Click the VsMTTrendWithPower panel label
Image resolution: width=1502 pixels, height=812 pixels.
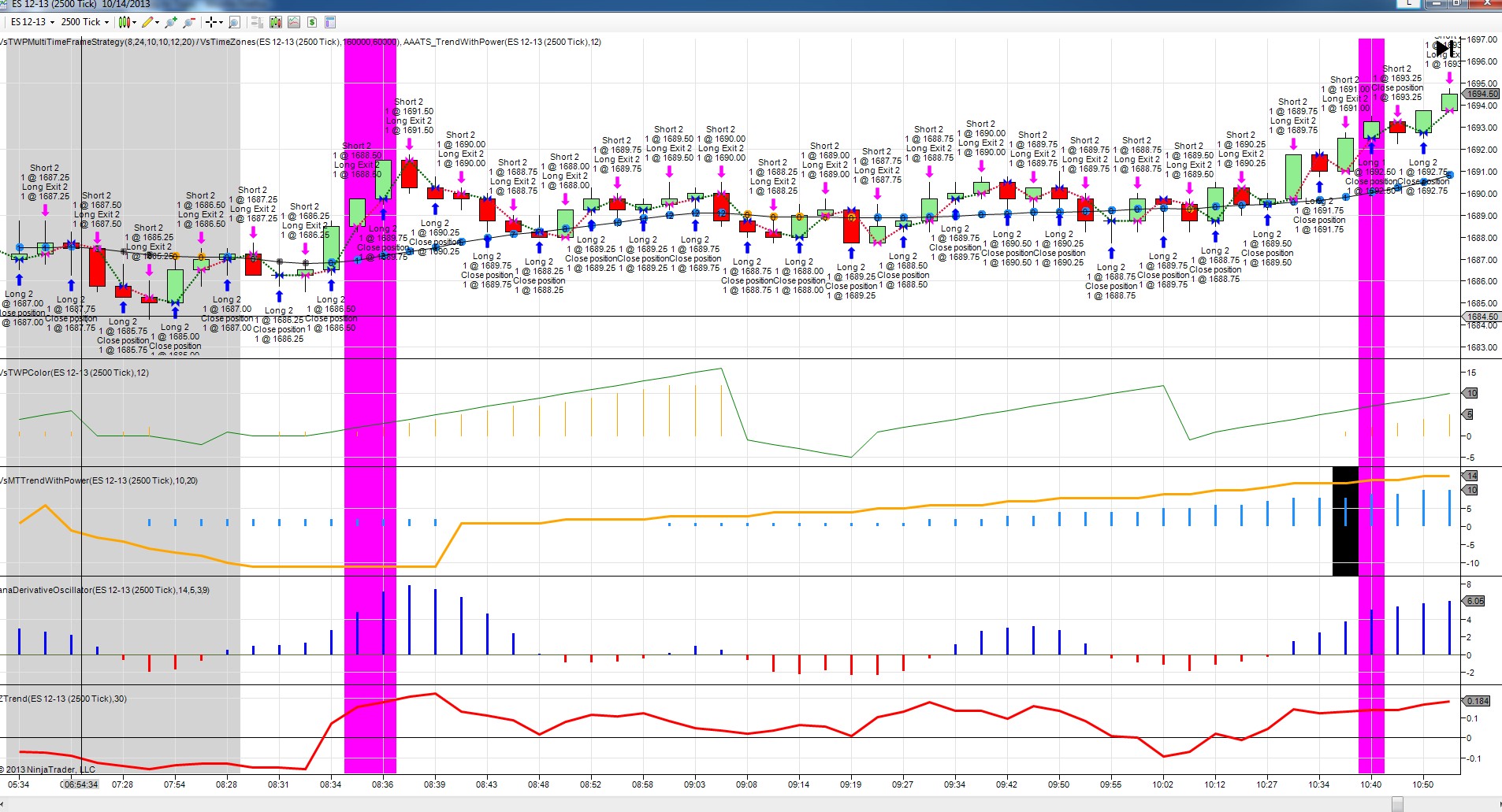click(99, 480)
